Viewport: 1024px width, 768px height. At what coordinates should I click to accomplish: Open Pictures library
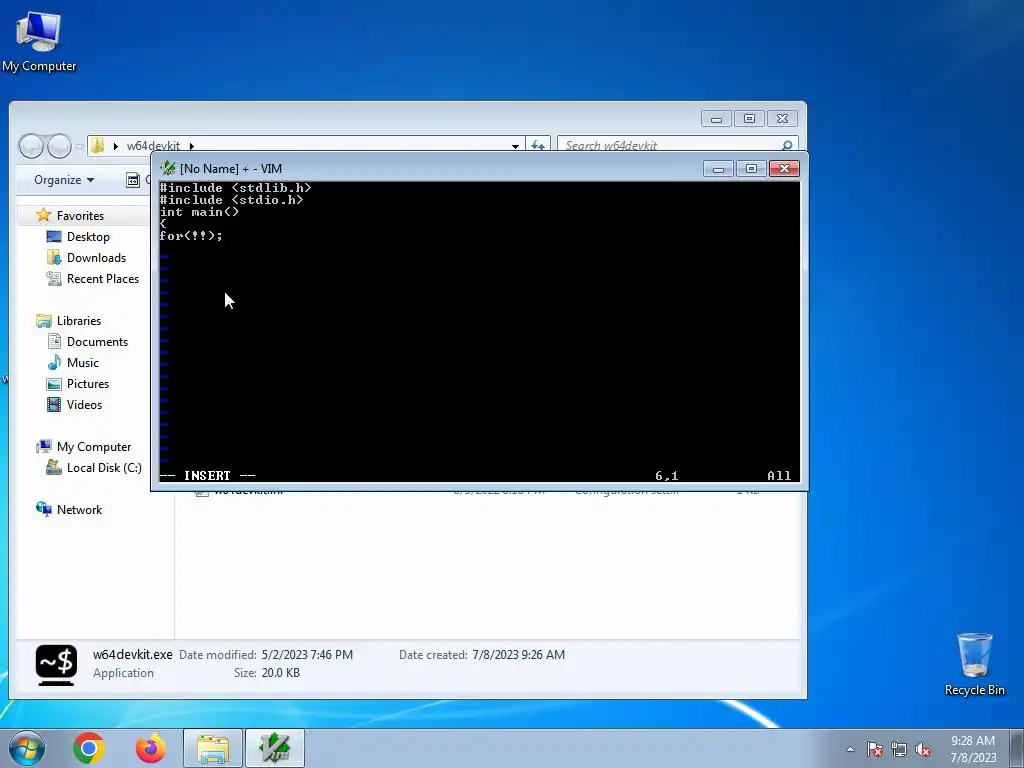[88, 383]
